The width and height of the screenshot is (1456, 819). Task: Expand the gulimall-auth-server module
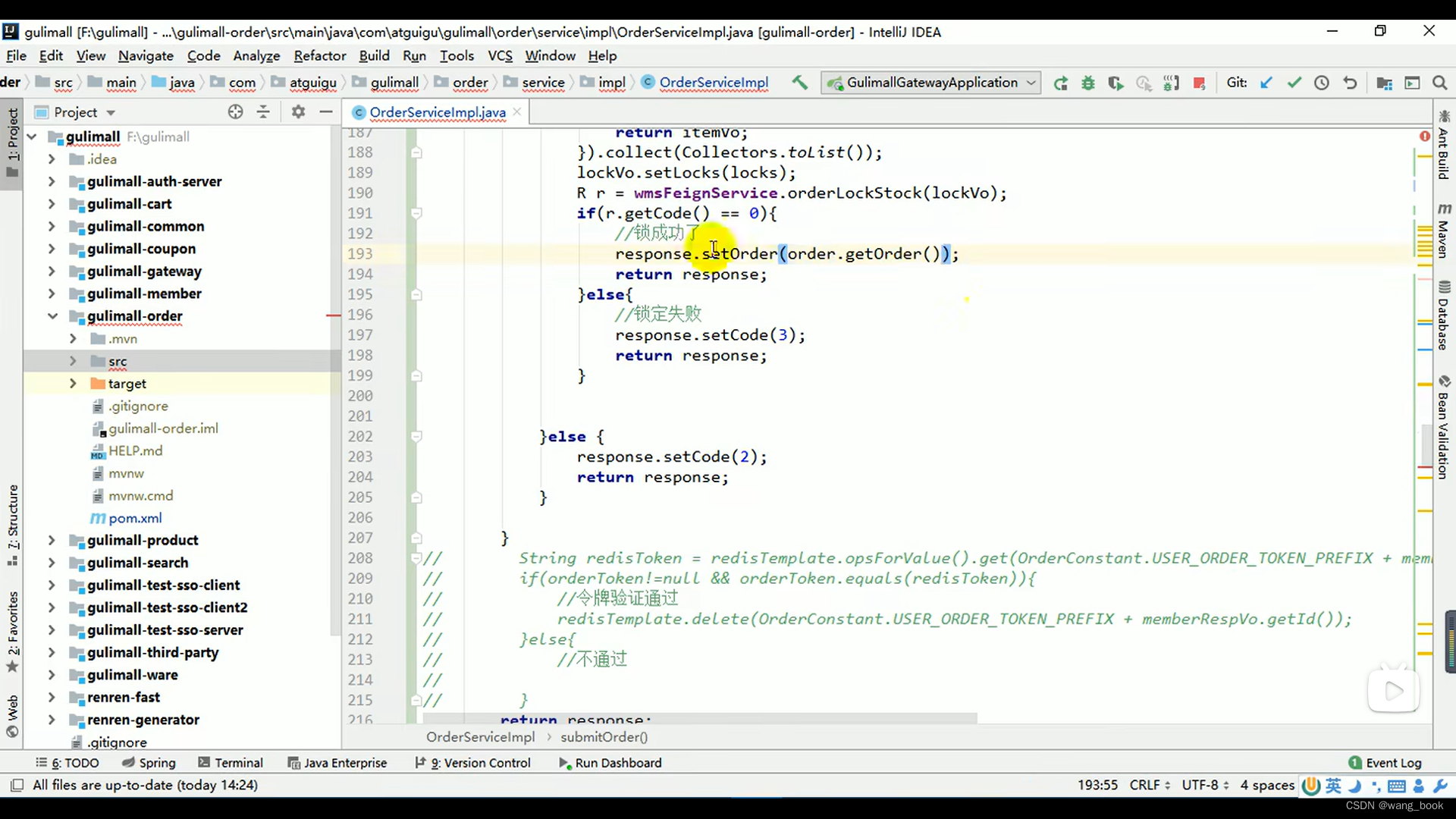click(x=52, y=181)
